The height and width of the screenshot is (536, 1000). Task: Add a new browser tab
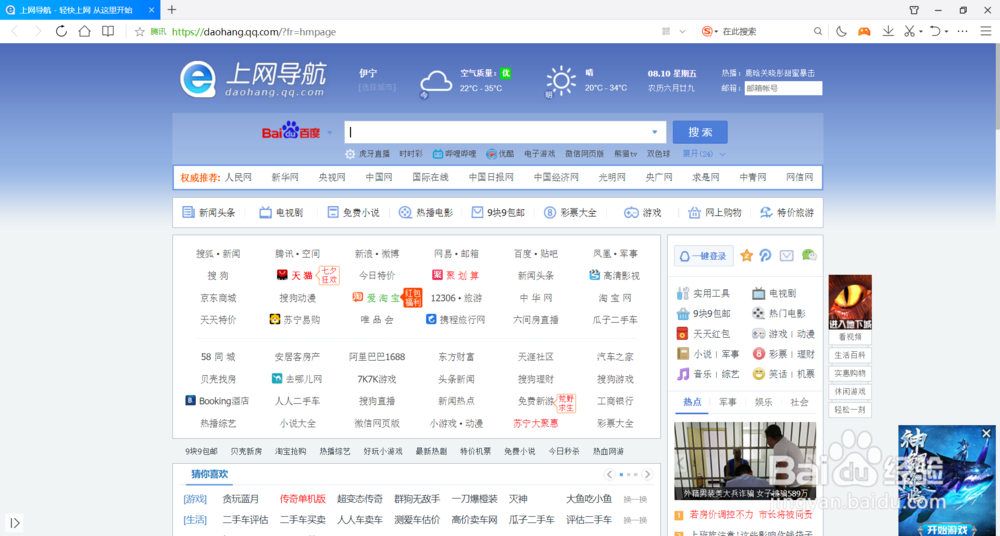coord(172,10)
